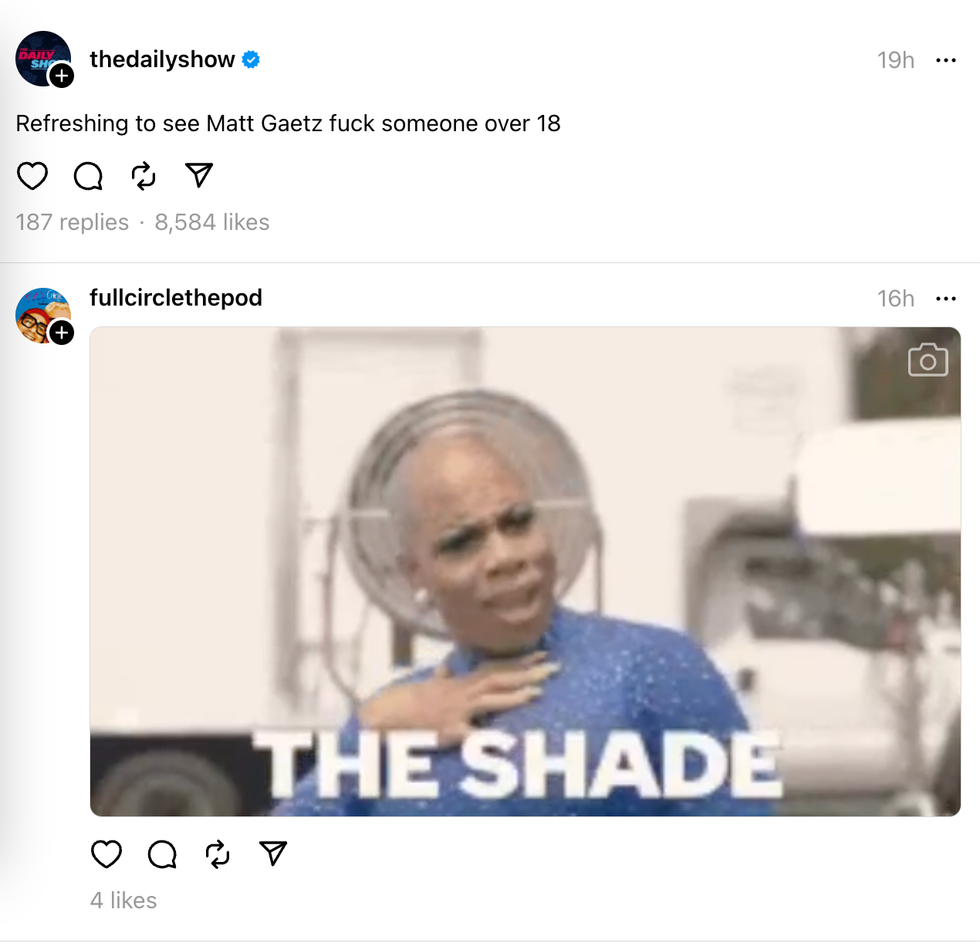Viewport: 980px width, 943px height.
Task: Open more options menu on fullcirclethepod reply
Action: click(946, 299)
